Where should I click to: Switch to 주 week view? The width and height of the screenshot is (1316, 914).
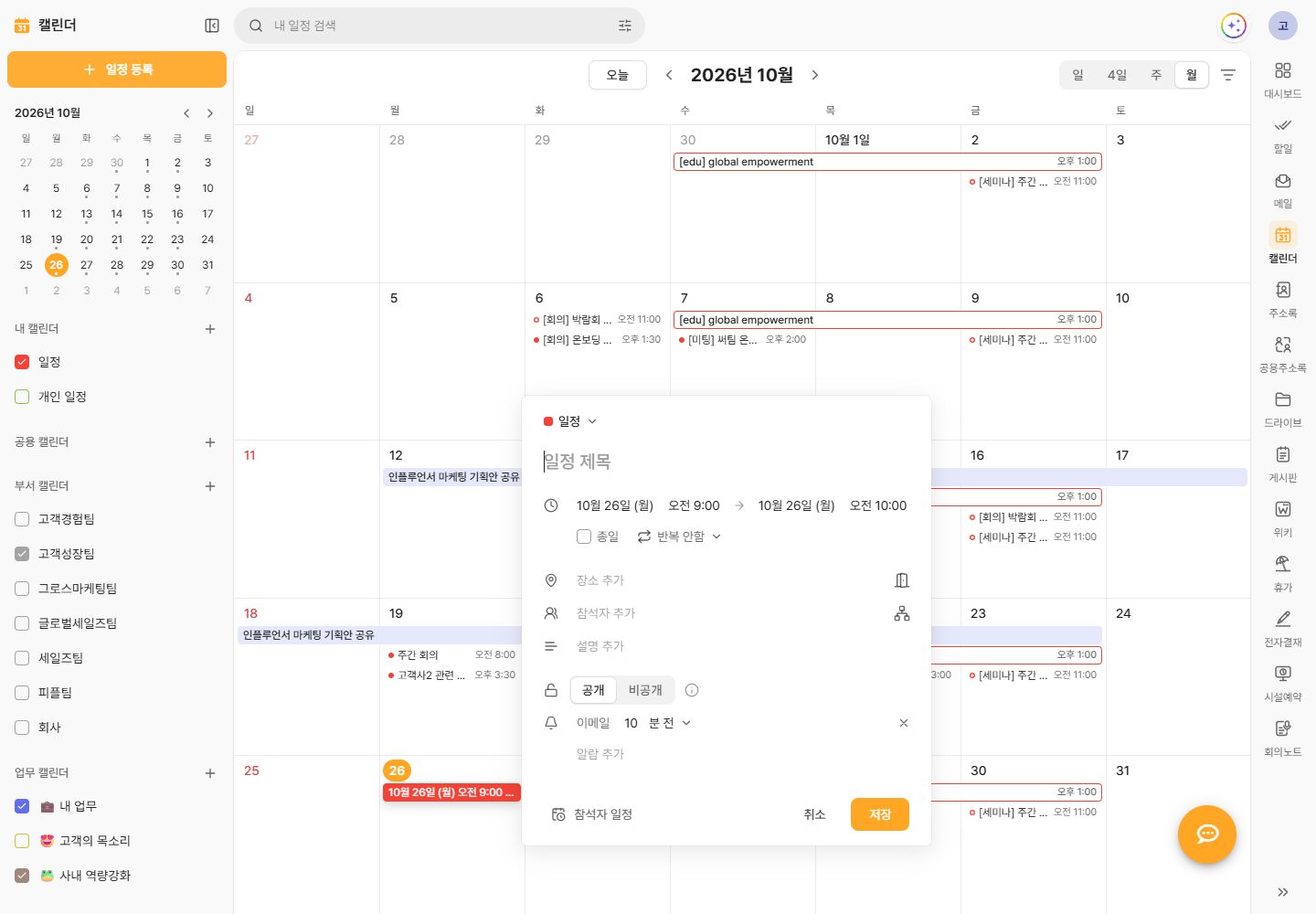1156,75
